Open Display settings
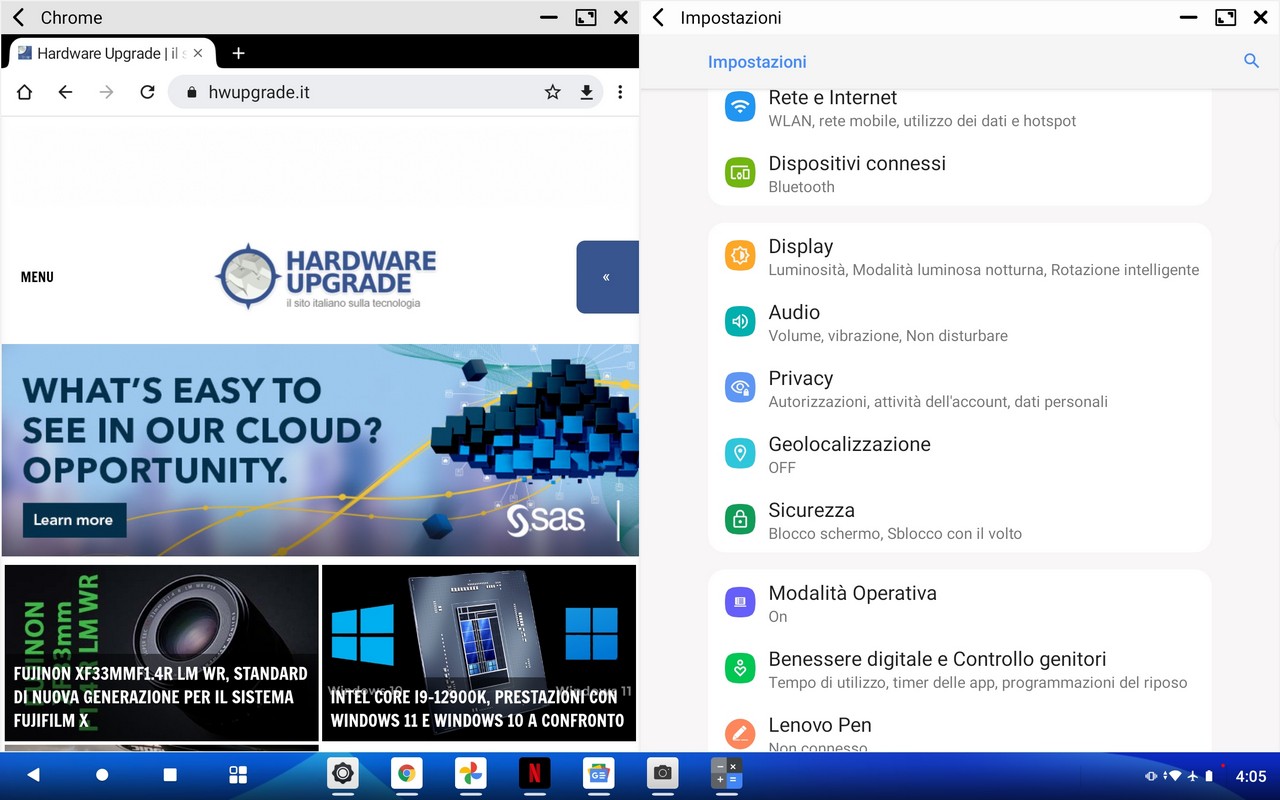Viewport: 1280px width, 800px height. pos(959,256)
